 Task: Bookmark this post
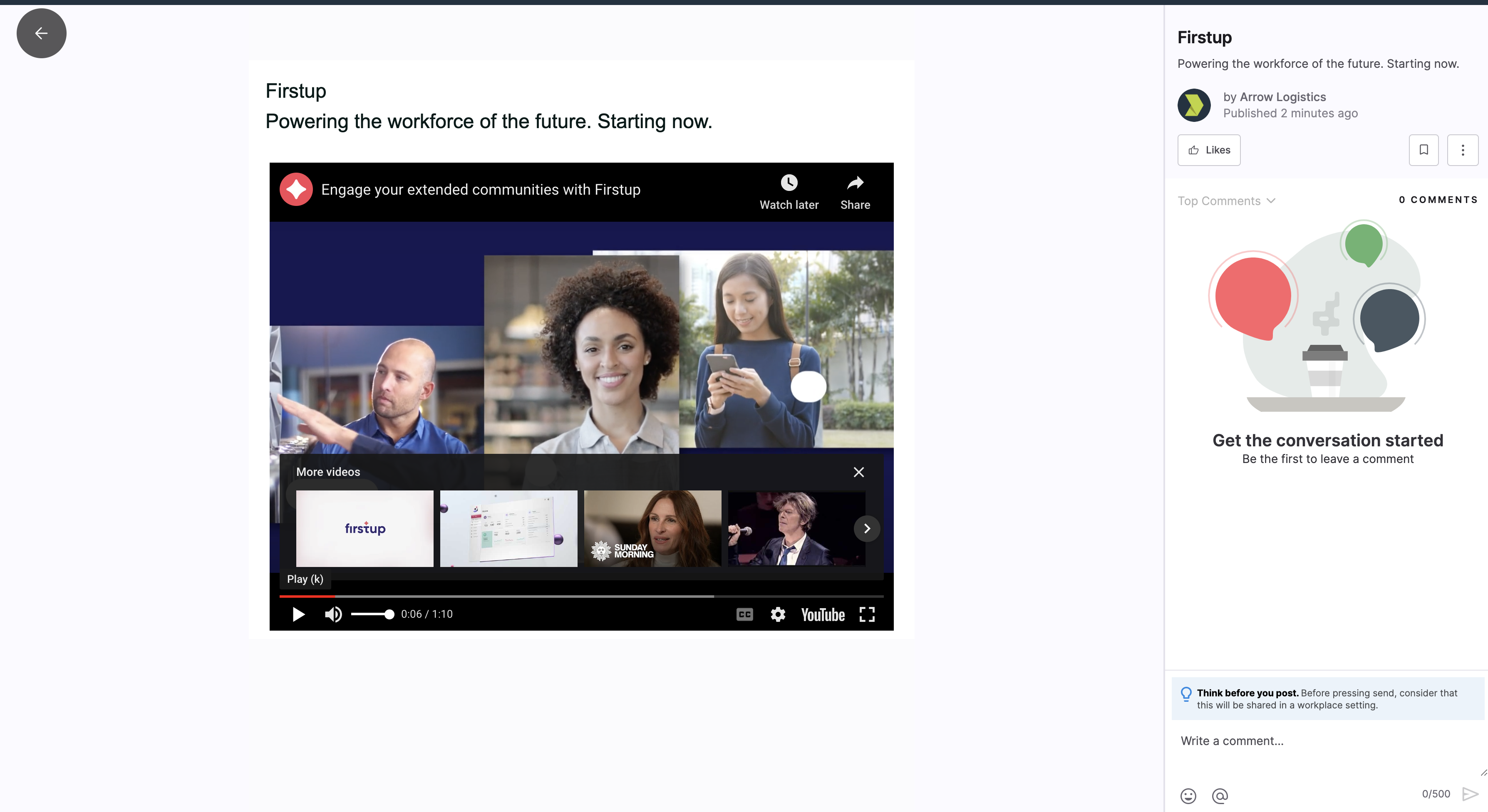[1424, 150]
